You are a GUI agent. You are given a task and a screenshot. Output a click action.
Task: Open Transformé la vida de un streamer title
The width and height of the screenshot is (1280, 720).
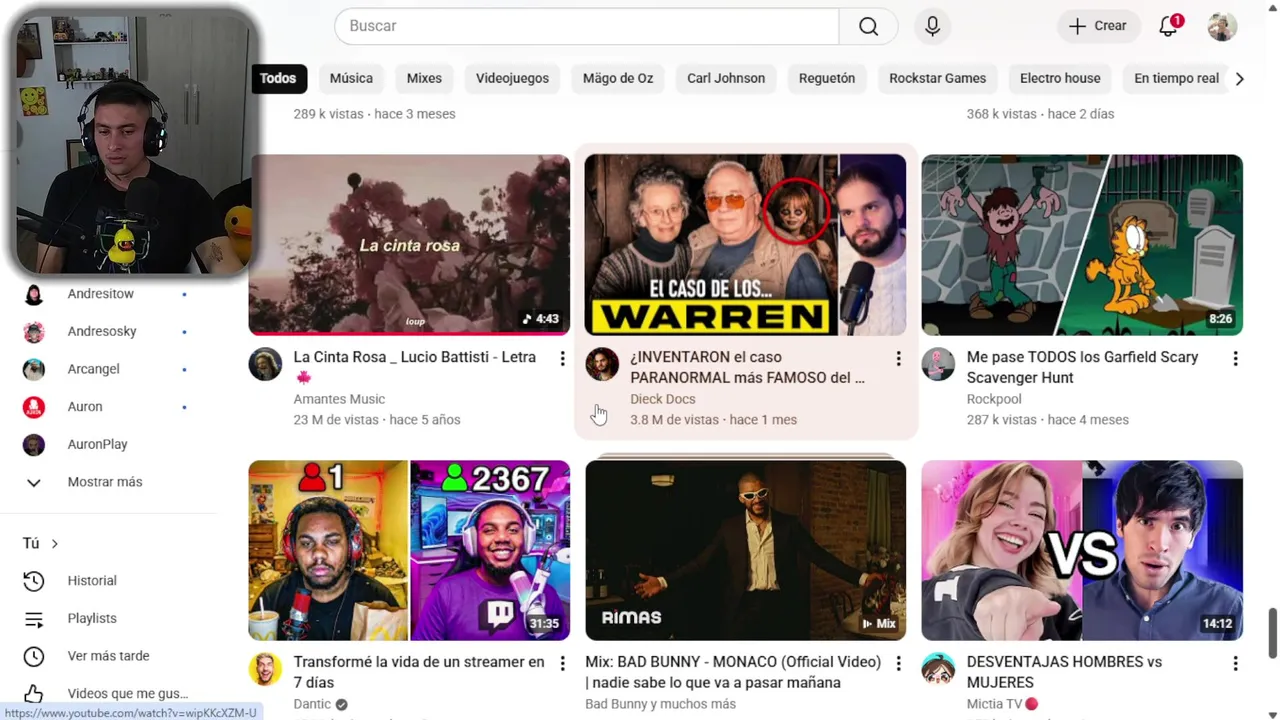click(419, 672)
